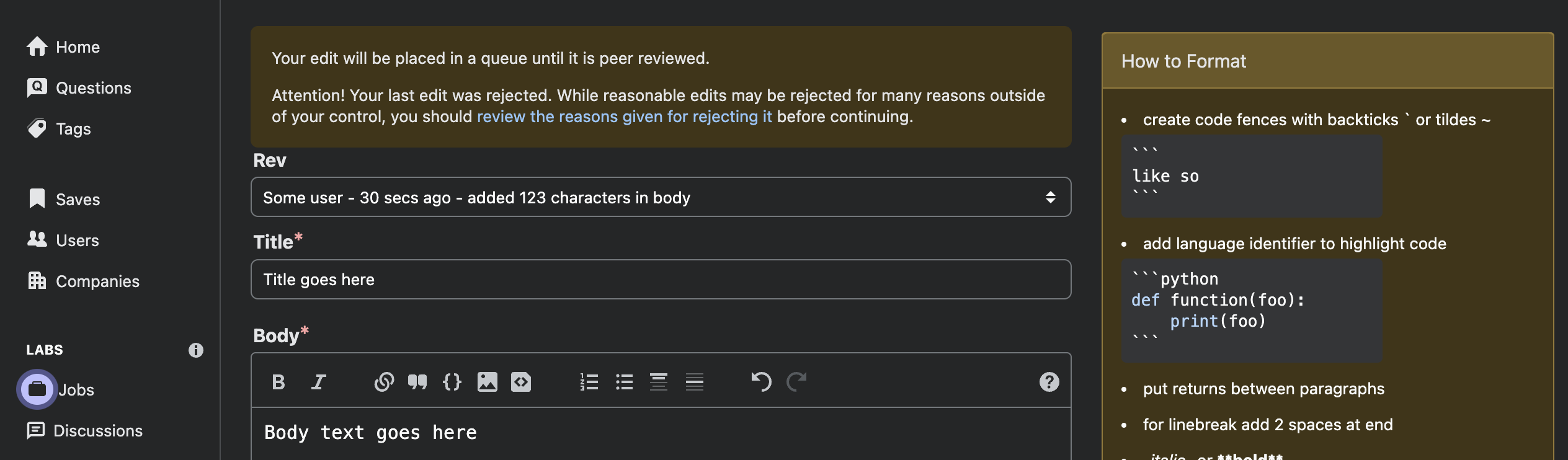The image size is (1568, 460).
Task: Insert a heading with heading icon
Action: click(659, 382)
